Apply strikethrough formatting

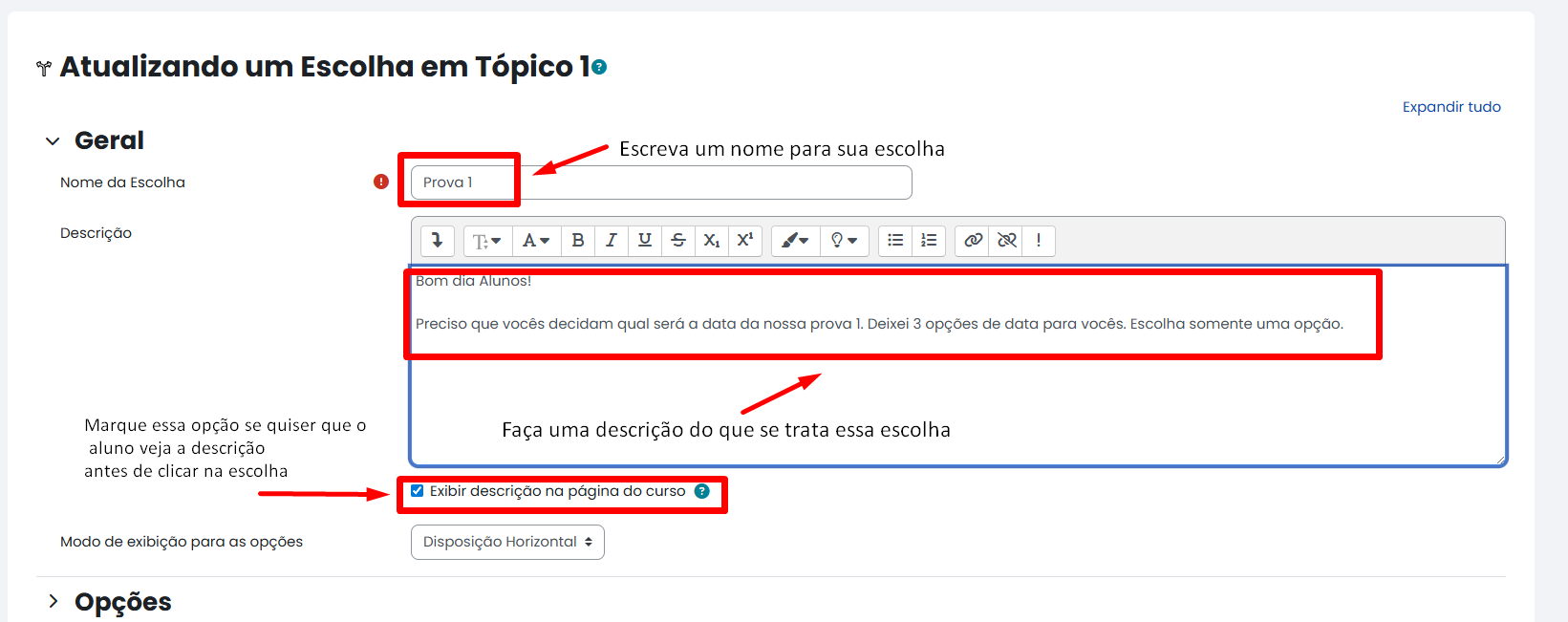pos(678,241)
